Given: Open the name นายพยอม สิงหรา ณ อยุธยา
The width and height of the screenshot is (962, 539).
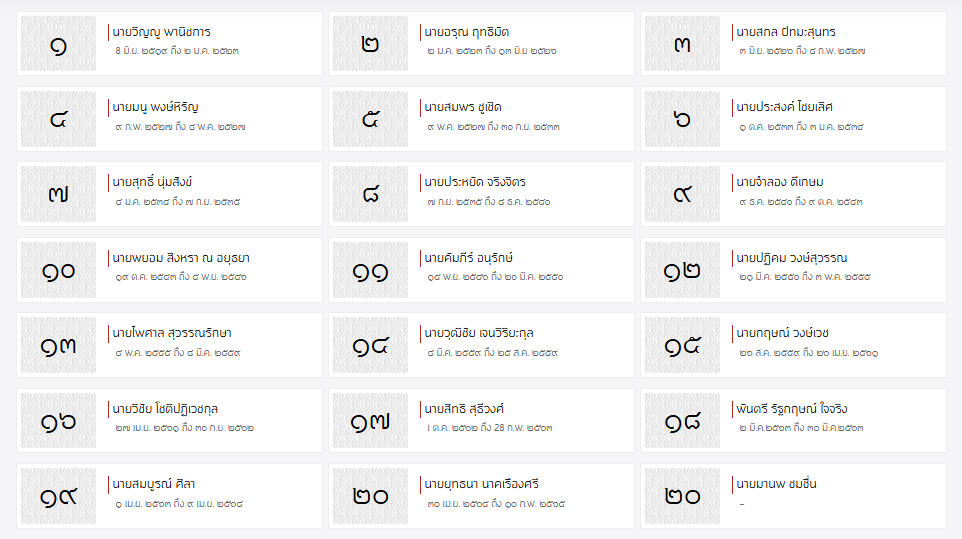Looking at the screenshot, I should pos(180,258).
